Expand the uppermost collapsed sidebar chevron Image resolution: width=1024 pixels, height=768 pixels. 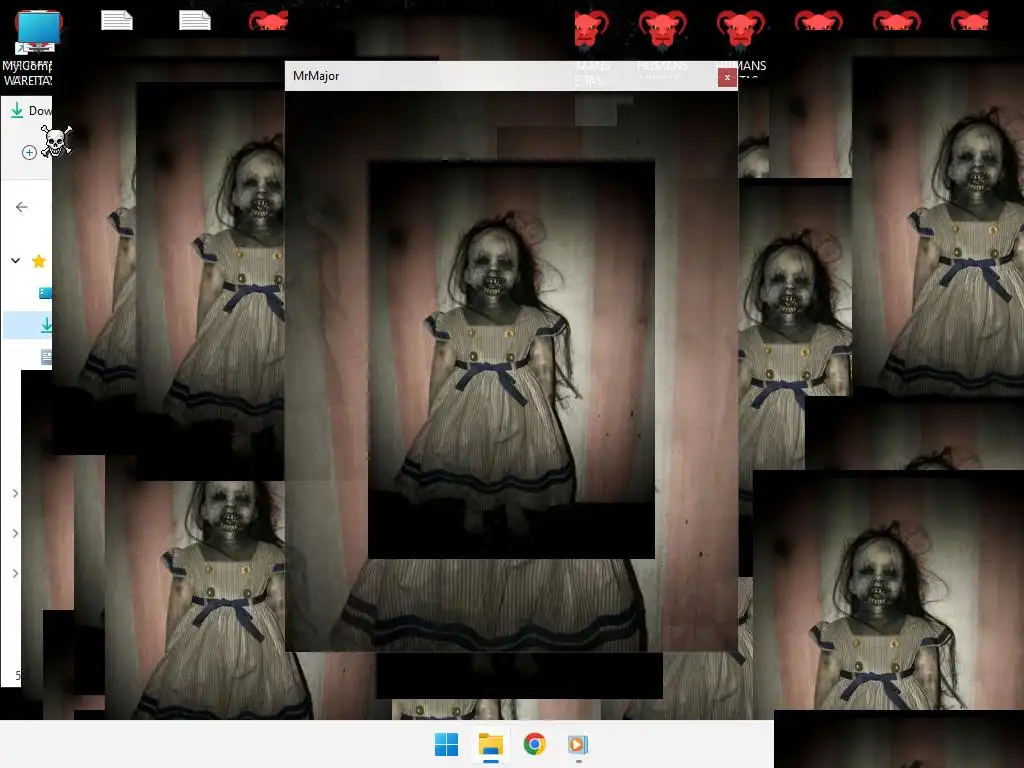click(x=16, y=493)
